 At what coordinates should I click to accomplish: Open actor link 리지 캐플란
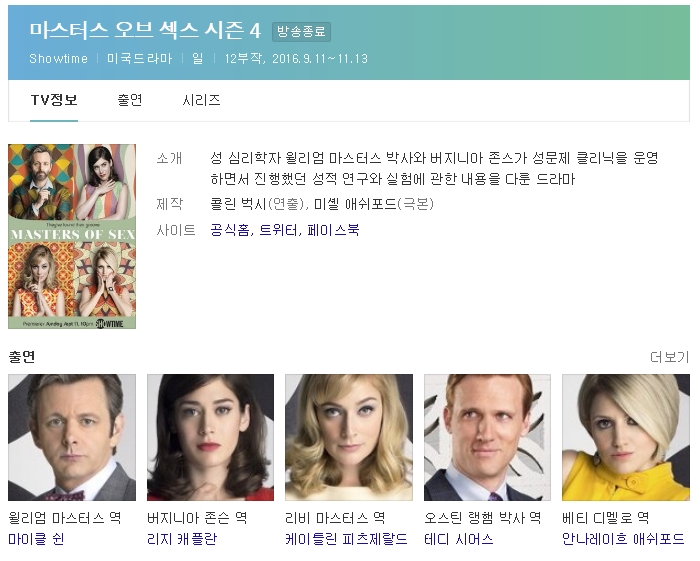[x=182, y=539]
